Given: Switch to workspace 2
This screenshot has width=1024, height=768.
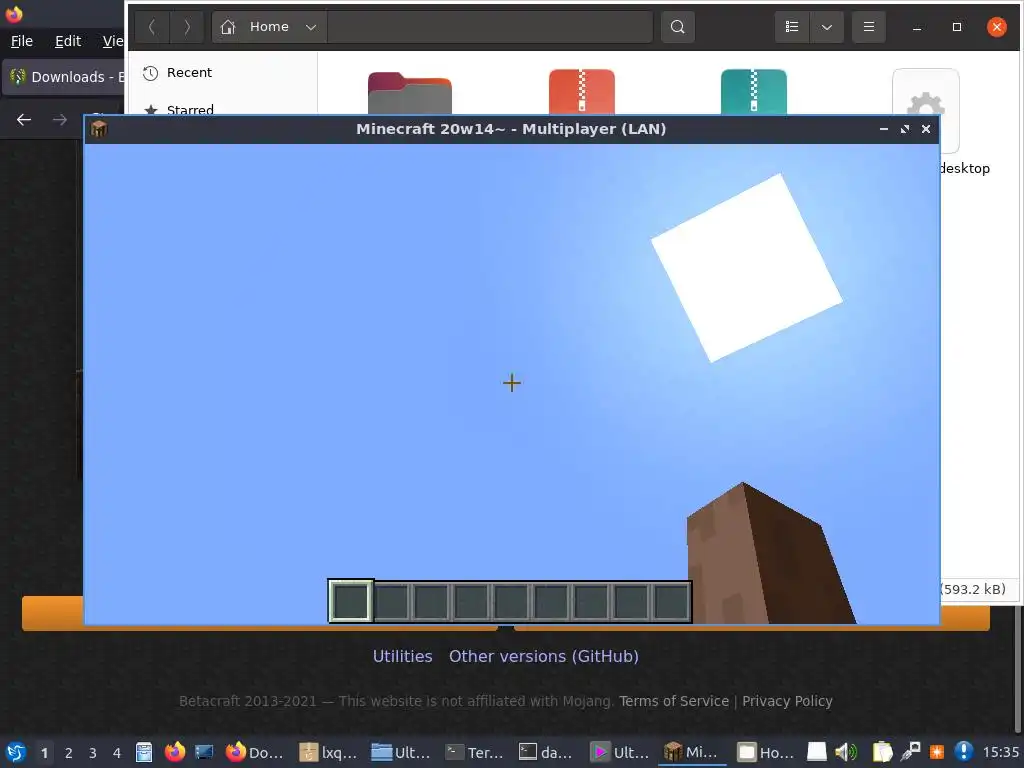Looking at the screenshot, I should point(69,753).
